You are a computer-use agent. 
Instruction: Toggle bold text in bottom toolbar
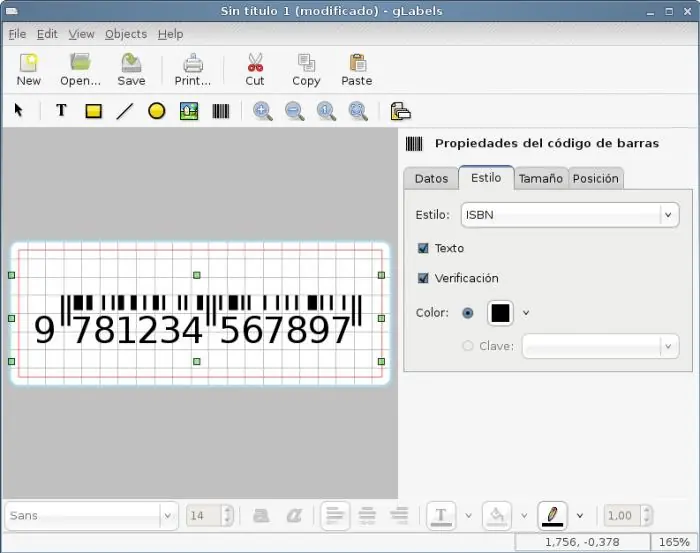(261, 516)
